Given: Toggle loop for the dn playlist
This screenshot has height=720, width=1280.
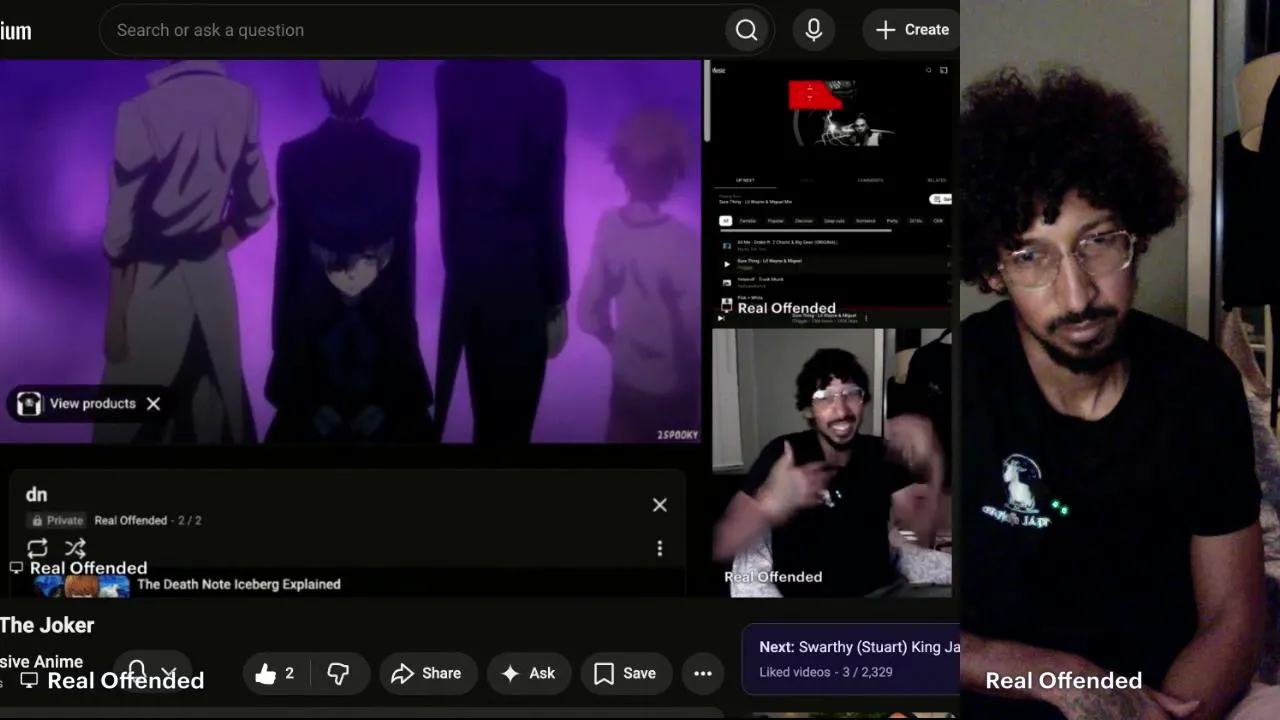Looking at the screenshot, I should click(37, 548).
